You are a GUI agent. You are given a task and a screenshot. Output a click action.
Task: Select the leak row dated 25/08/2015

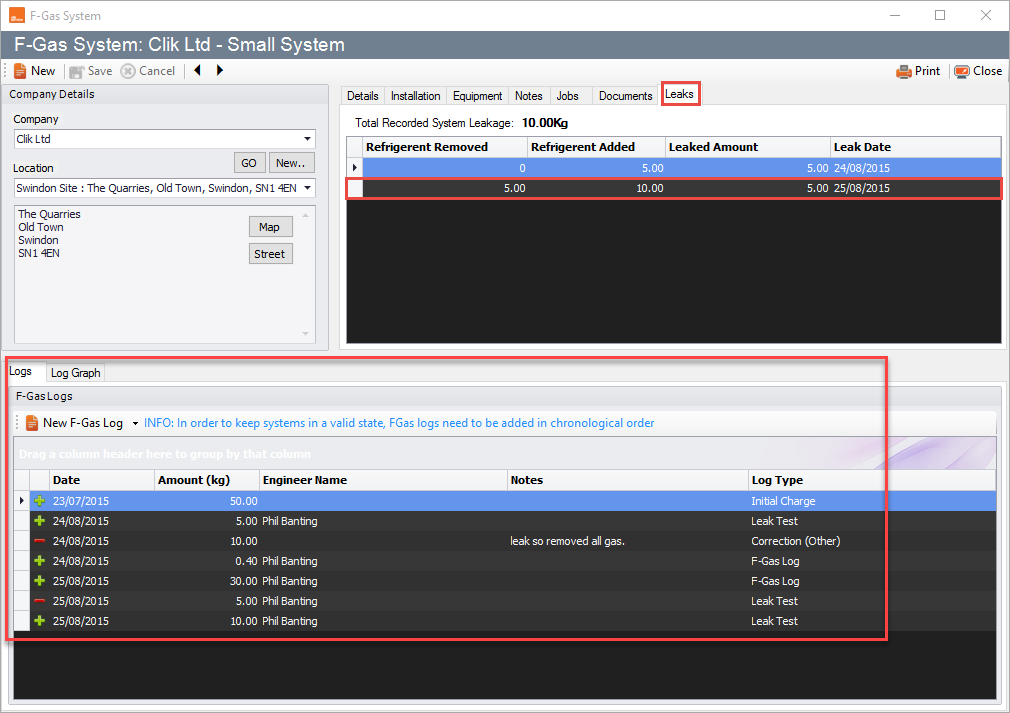click(674, 188)
